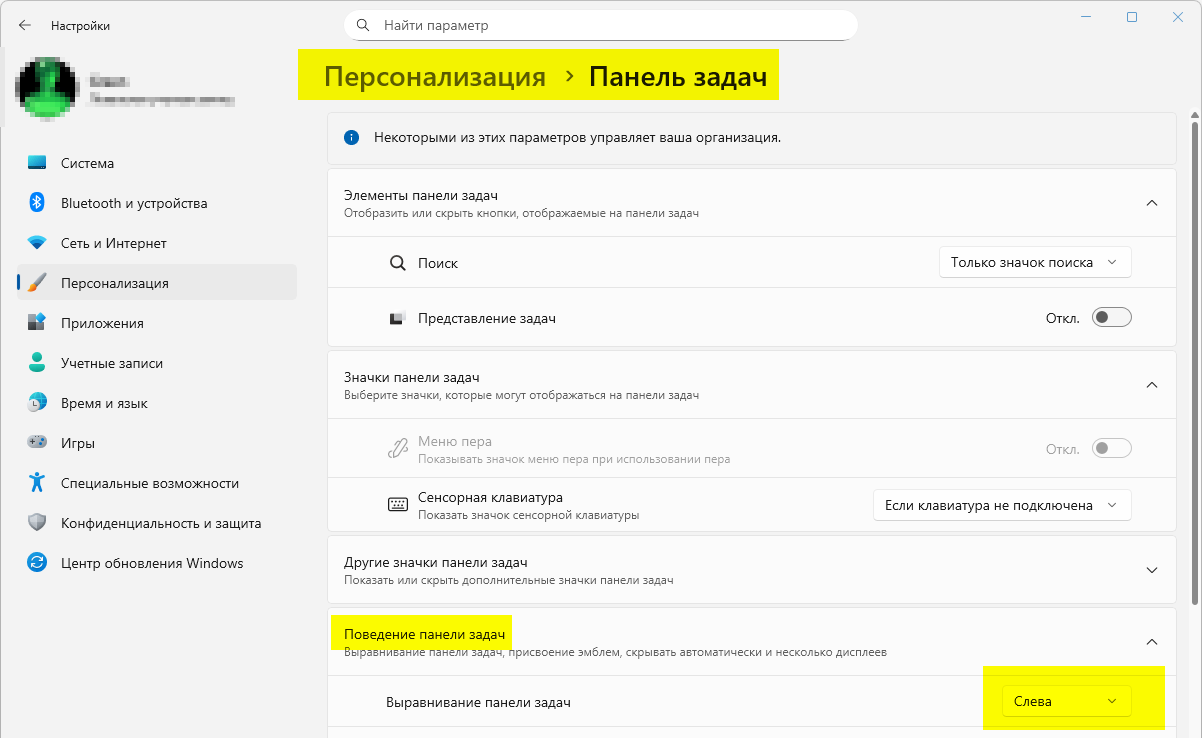Screen dimensions: 1202x738
Task: Open the Поиск dropdown Только значок поиска
Action: coord(1035,262)
